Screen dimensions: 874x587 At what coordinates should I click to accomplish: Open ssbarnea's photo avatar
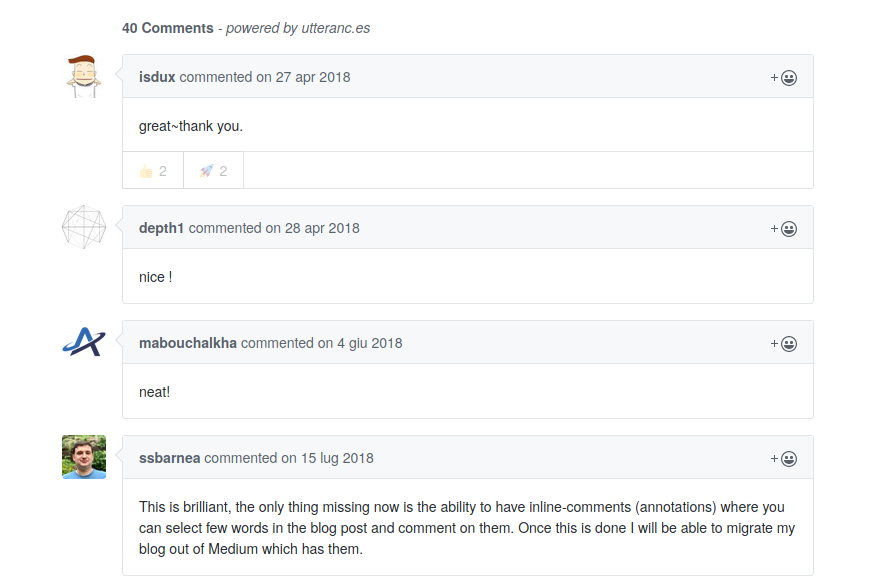[x=84, y=457]
